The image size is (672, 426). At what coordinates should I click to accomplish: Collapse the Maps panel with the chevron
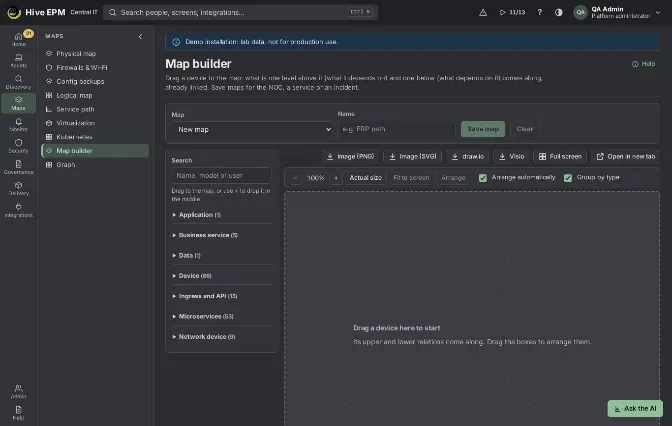[x=140, y=36]
